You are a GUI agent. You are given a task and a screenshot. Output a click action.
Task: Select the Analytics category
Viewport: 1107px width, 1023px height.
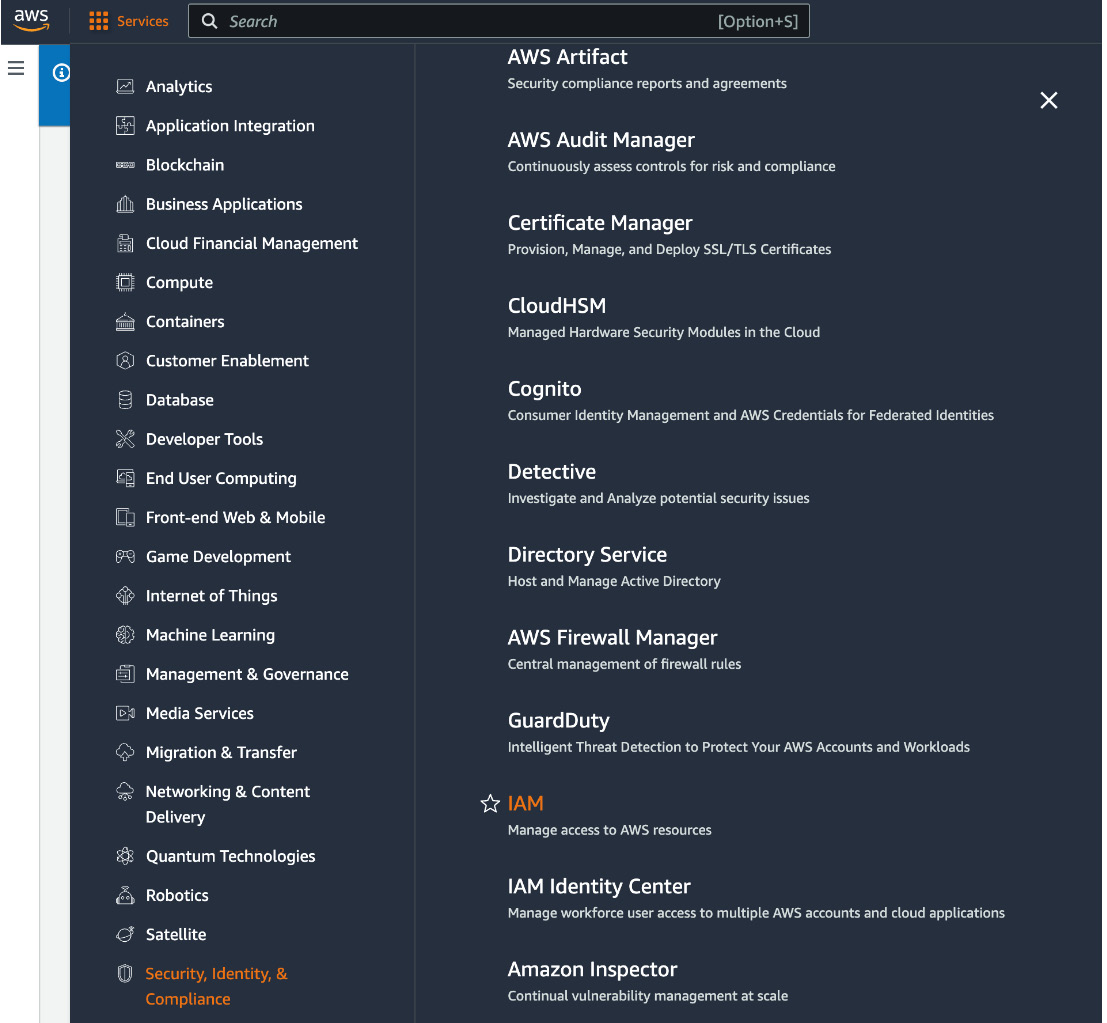point(179,86)
